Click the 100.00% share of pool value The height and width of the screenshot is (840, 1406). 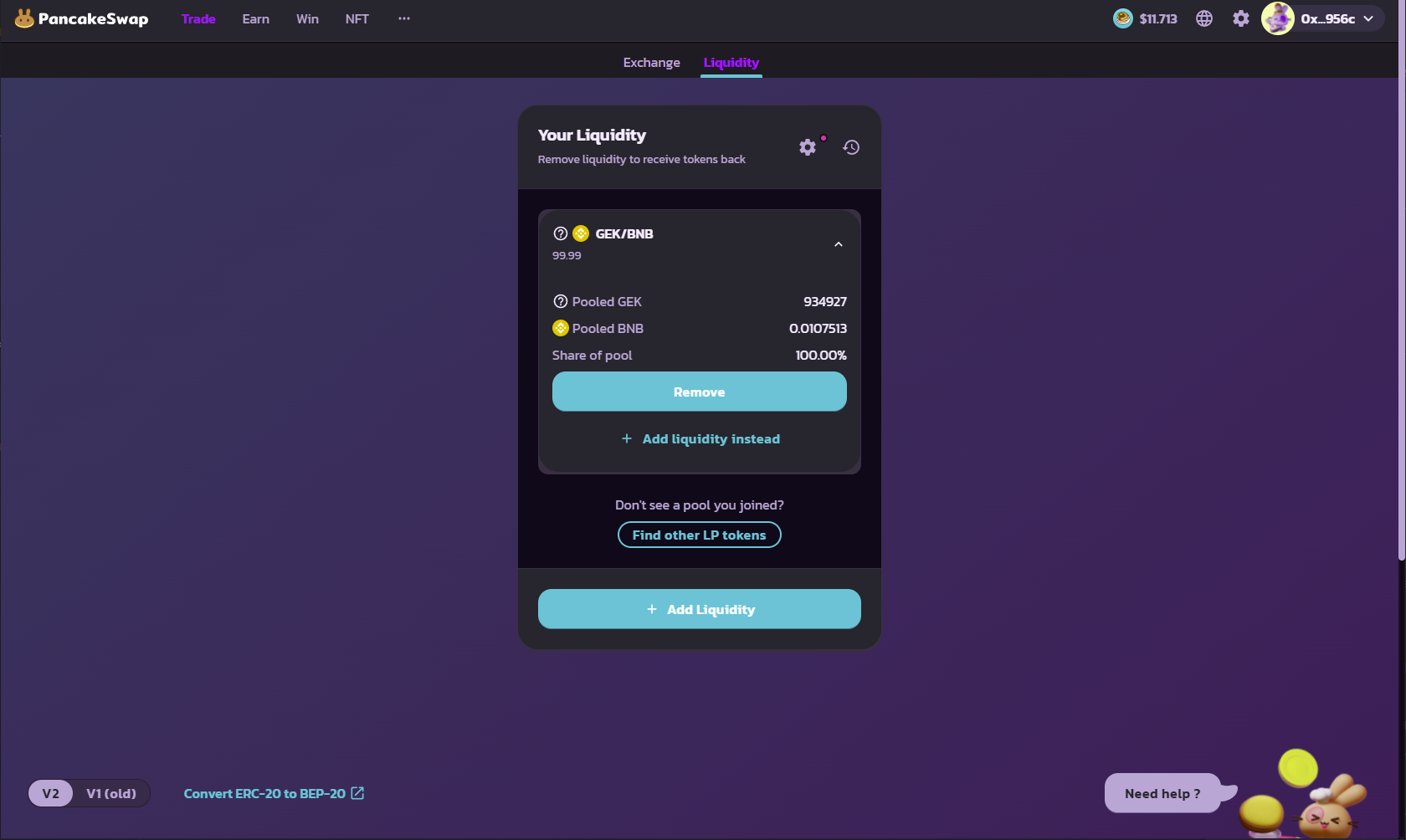pyautogui.click(x=821, y=355)
